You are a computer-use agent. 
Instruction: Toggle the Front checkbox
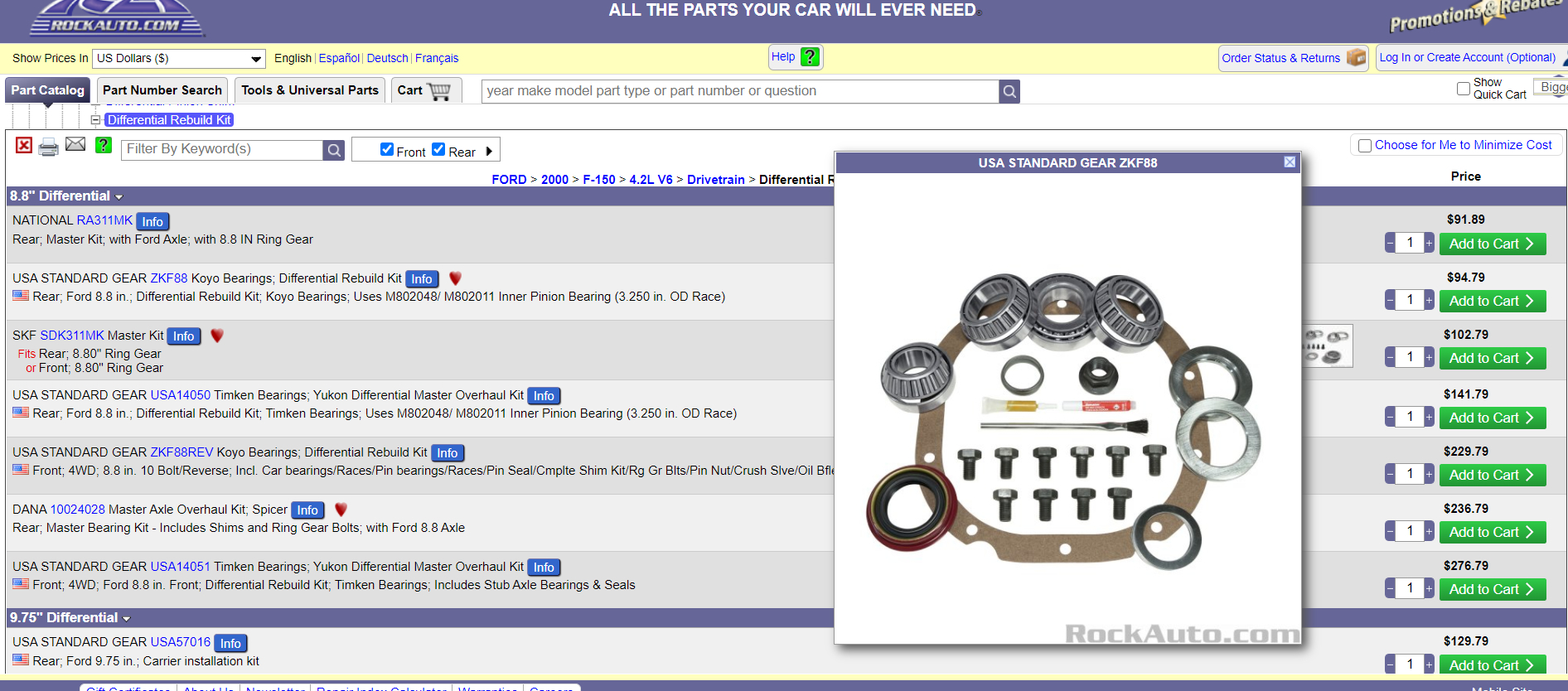click(387, 149)
